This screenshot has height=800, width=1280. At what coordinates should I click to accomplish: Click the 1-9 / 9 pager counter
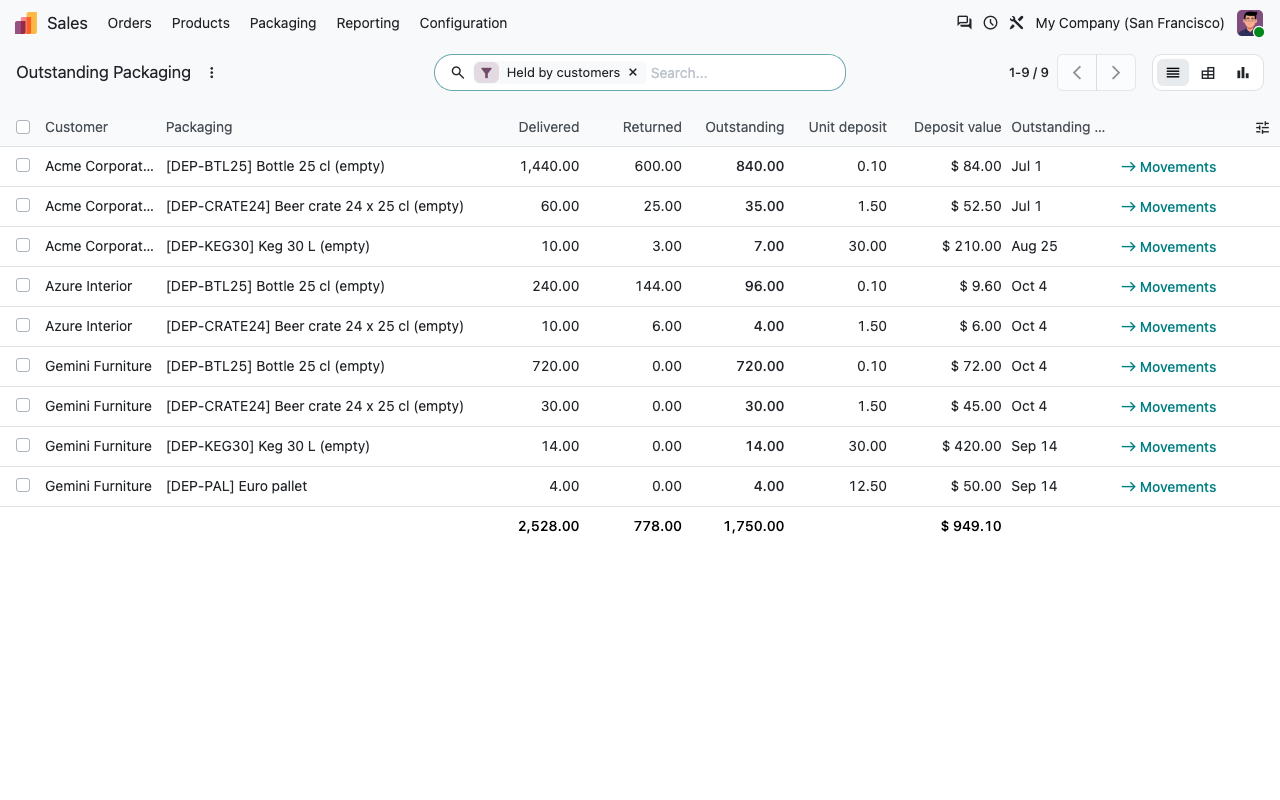click(x=1029, y=72)
